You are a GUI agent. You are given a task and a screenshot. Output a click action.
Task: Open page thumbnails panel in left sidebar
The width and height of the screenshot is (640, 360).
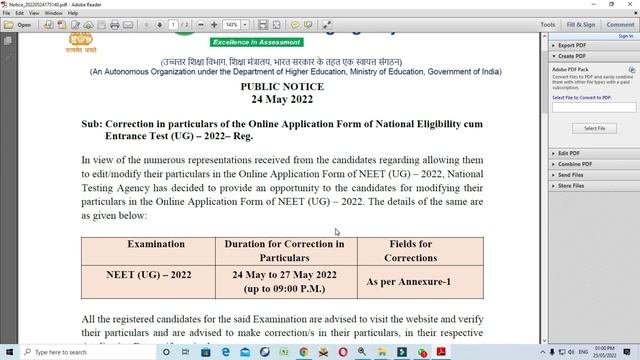tap(8, 41)
